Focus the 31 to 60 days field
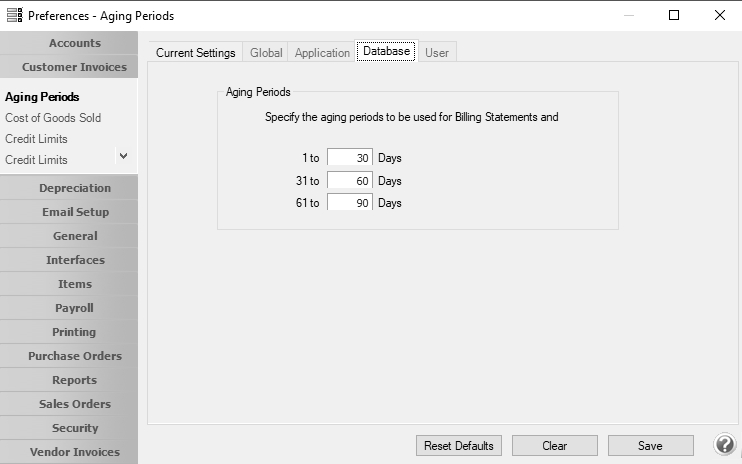Screen dimensions: 742x464 pos(349,181)
